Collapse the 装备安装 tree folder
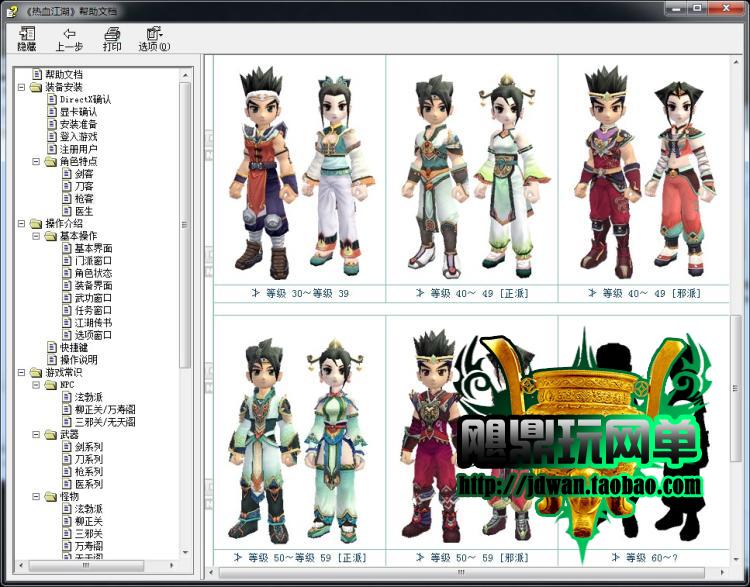Viewport: 750px width, 587px height. [x=22, y=87]
